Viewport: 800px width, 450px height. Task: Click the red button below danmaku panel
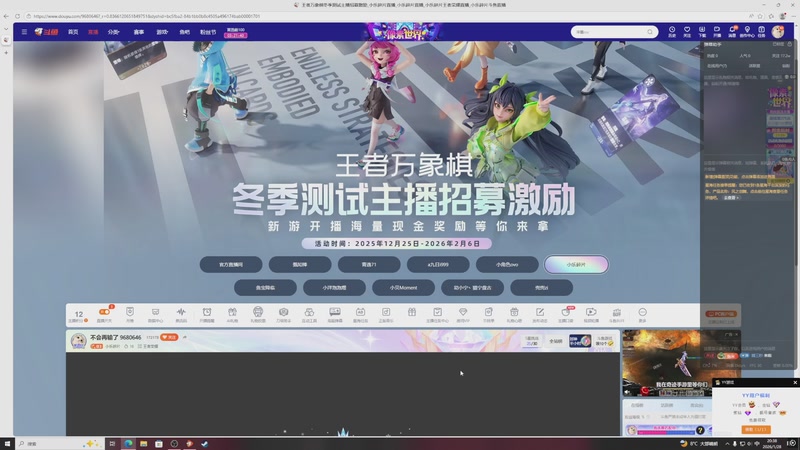[720, 314]
